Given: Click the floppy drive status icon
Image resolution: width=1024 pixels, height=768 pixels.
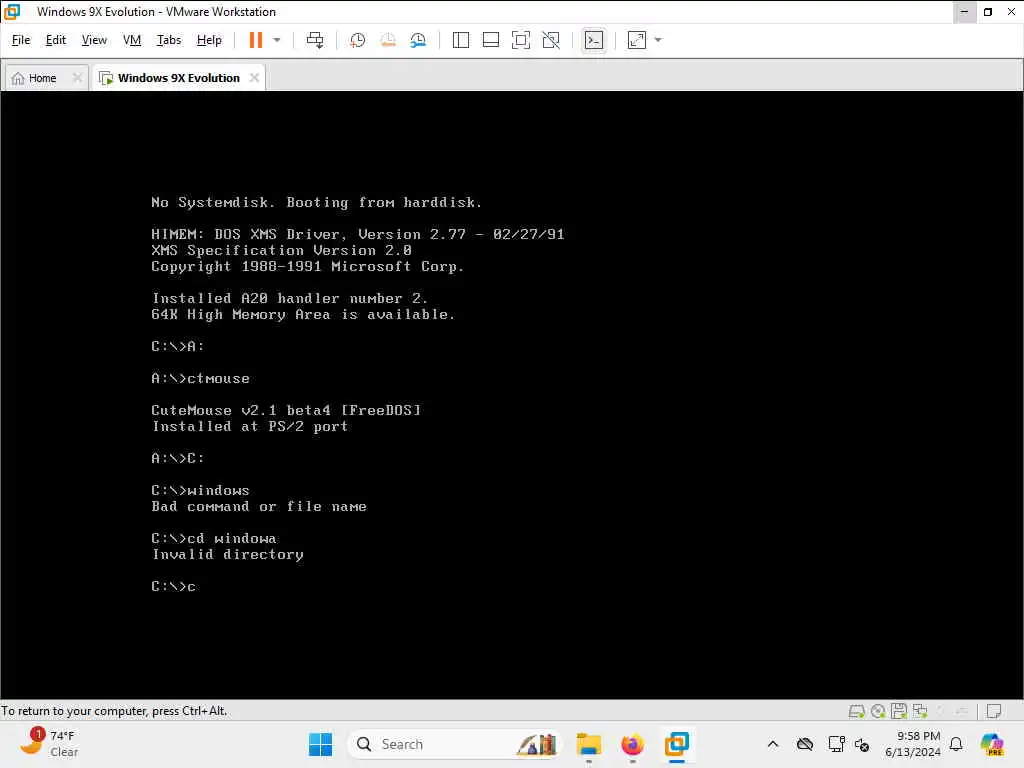Looking at the screenshot, I should pyautogui.click(x=899, y=711).
